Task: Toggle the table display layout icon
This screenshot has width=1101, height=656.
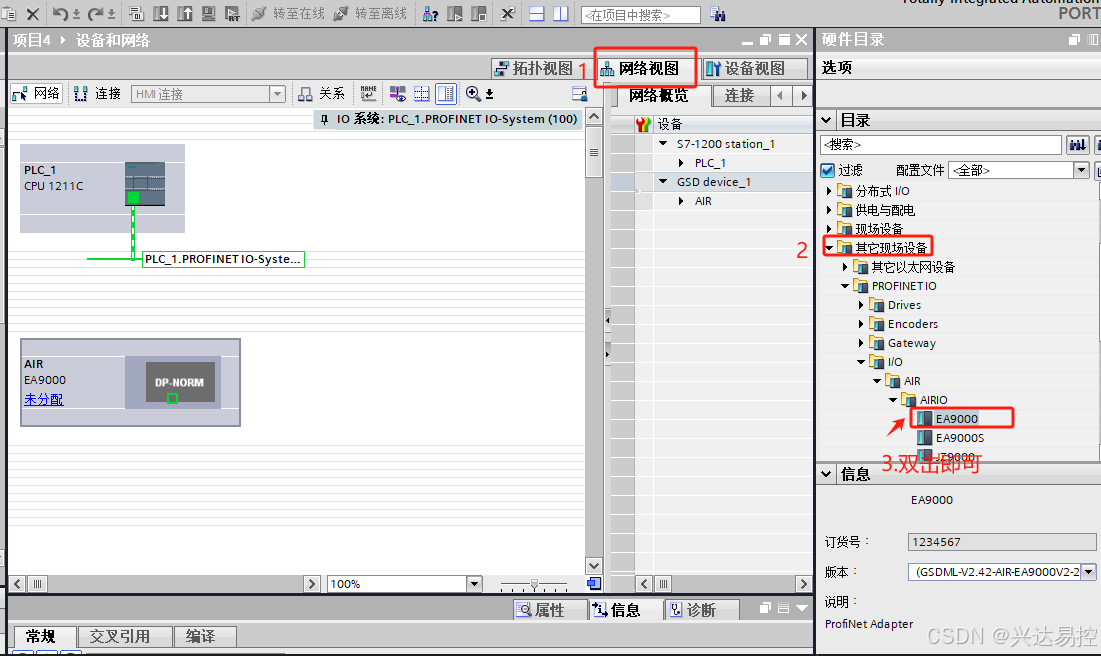Action: [x=445, y=93]
